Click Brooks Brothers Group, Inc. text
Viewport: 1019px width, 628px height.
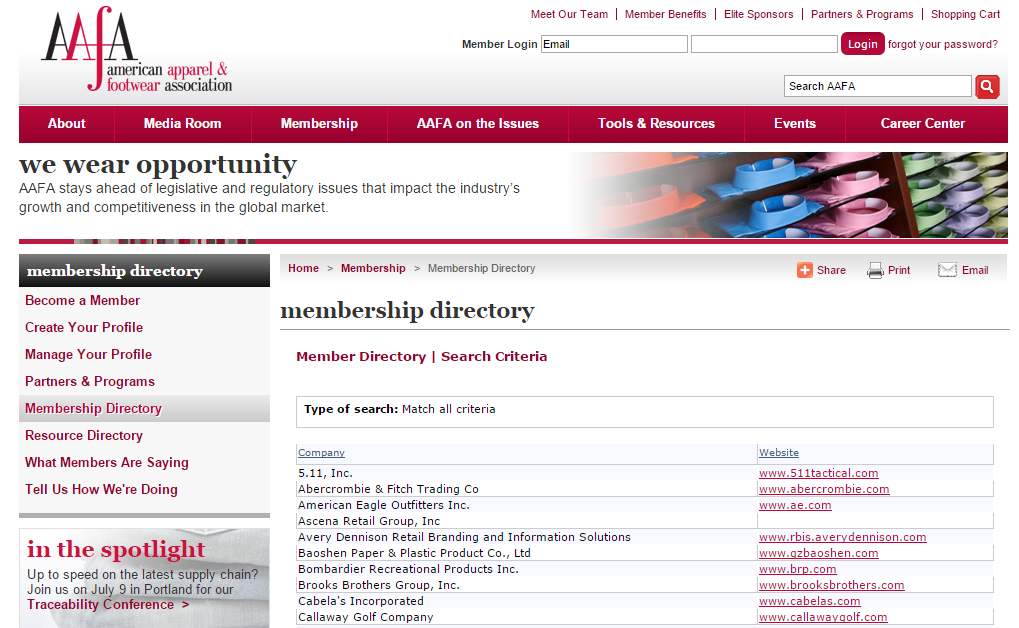(378, 585)
